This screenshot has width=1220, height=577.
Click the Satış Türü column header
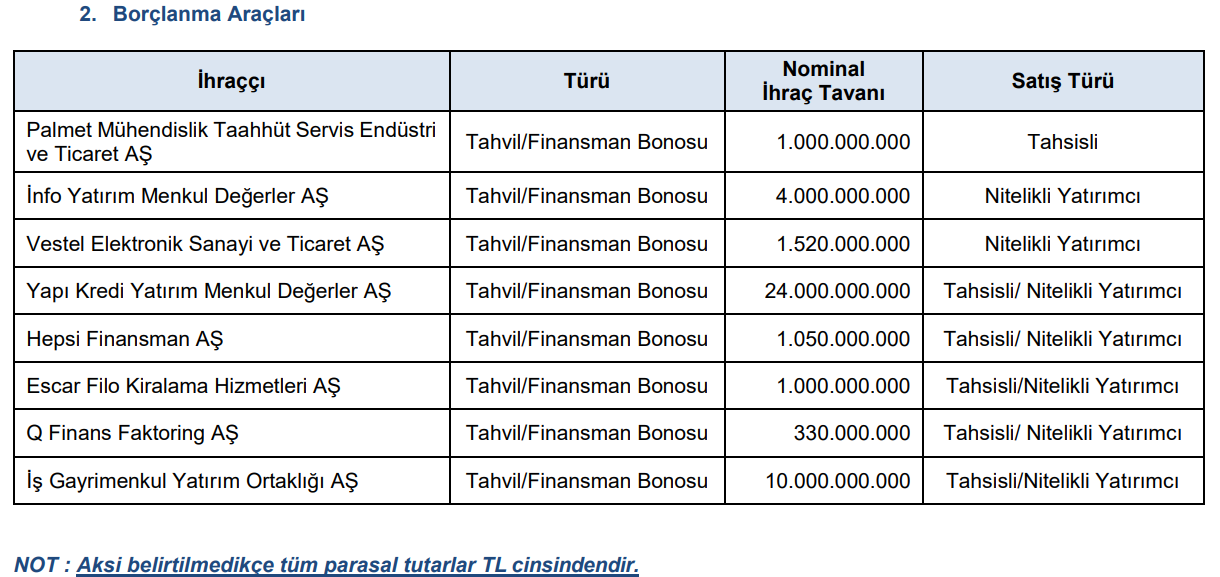(1062, 82)
